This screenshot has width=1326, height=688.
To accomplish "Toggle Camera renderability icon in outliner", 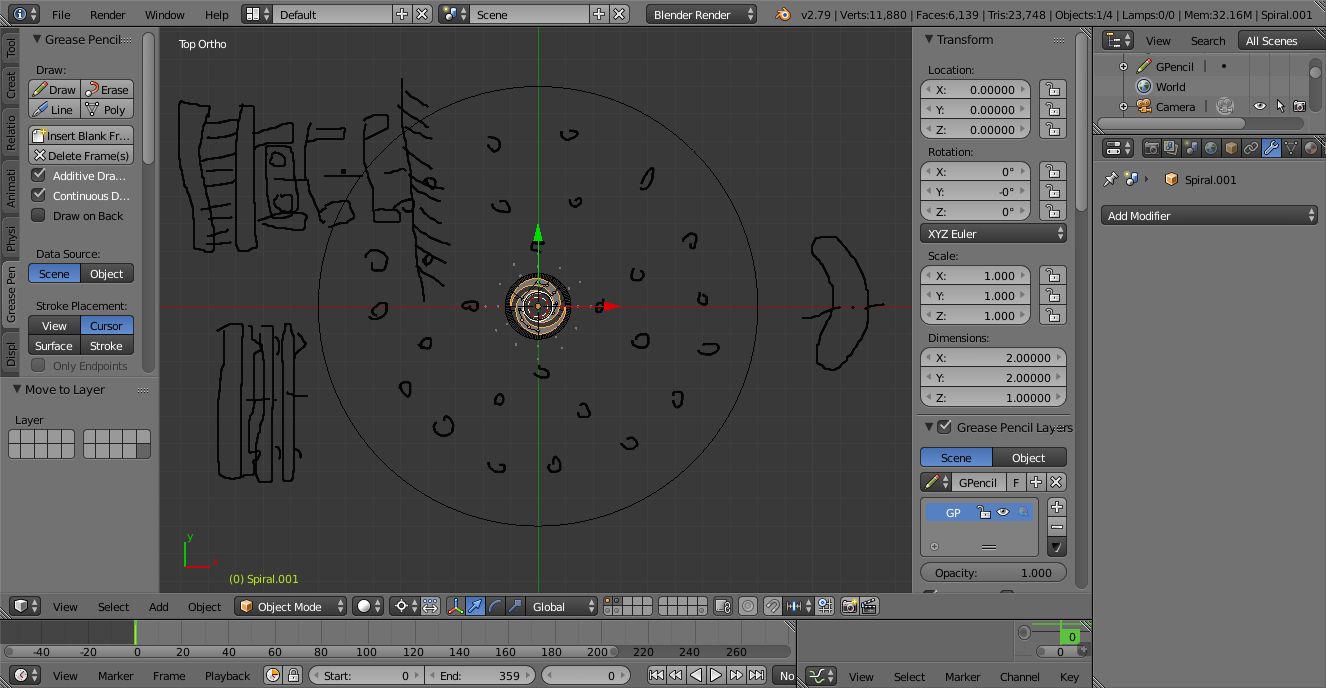I will 1299,106.
